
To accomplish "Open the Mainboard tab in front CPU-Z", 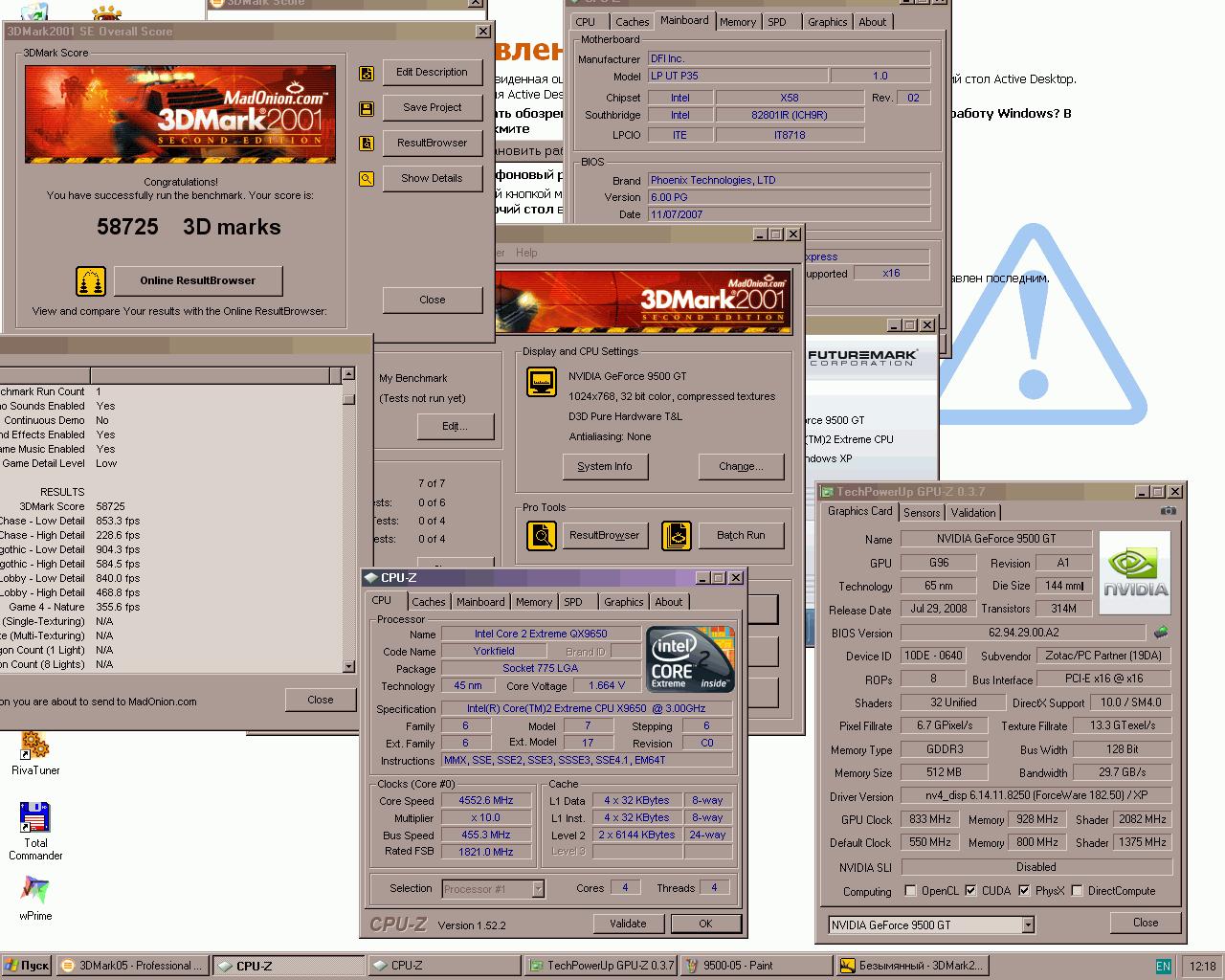I will point(480,602).
